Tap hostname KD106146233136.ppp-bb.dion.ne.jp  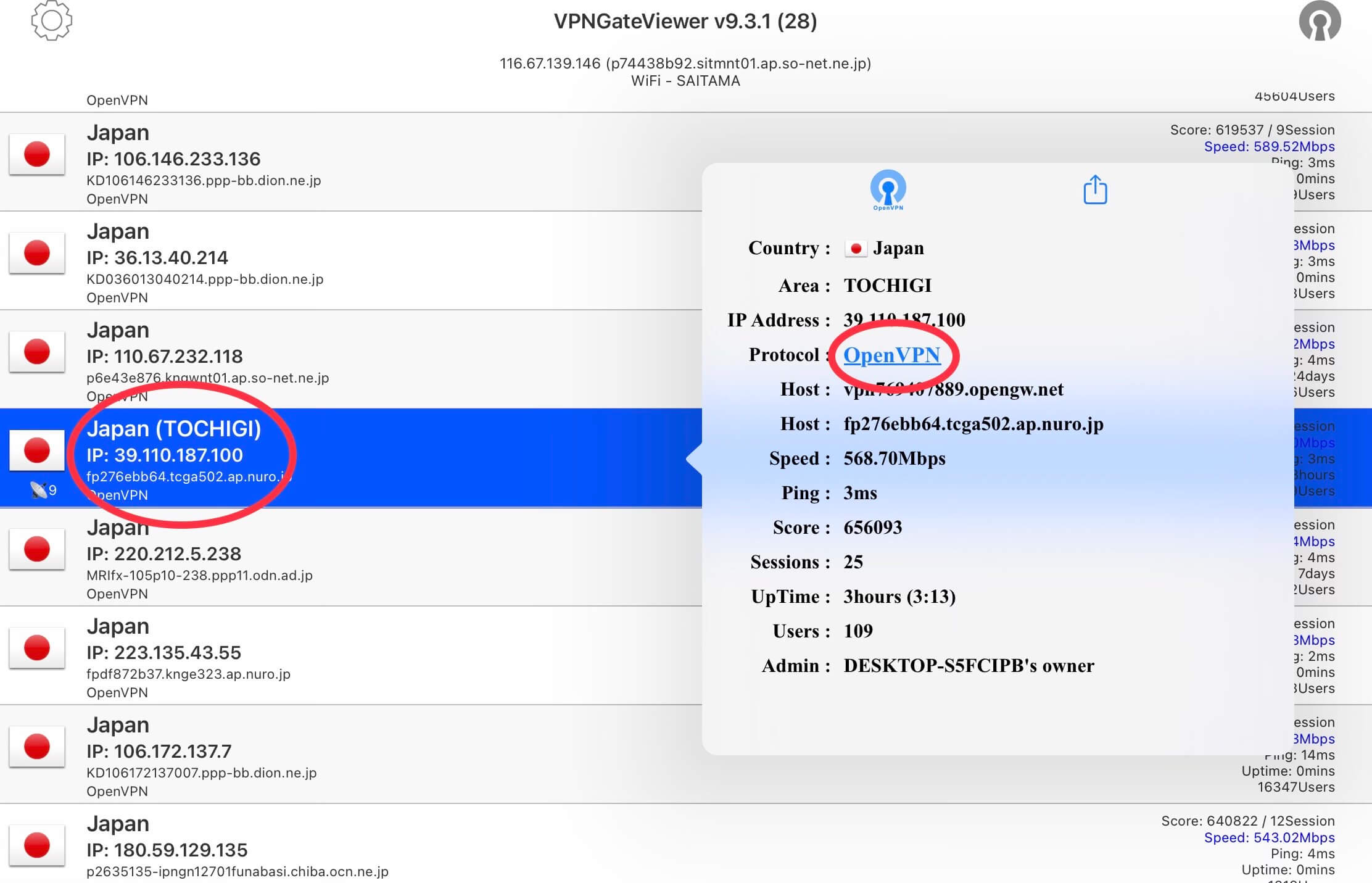coord(204,180)
